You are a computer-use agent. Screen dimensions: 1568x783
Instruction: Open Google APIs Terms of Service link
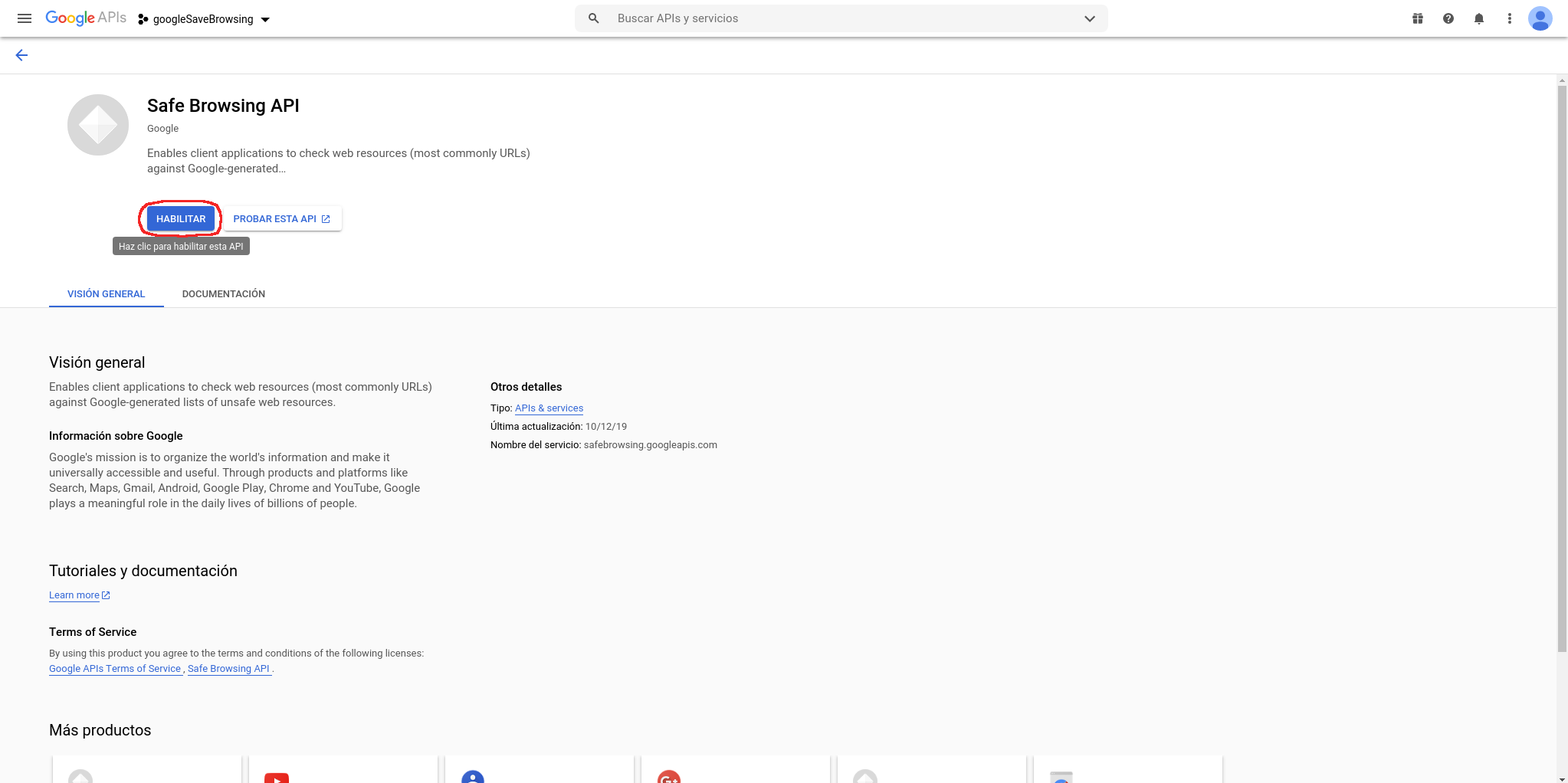click(x=115, y=669)
